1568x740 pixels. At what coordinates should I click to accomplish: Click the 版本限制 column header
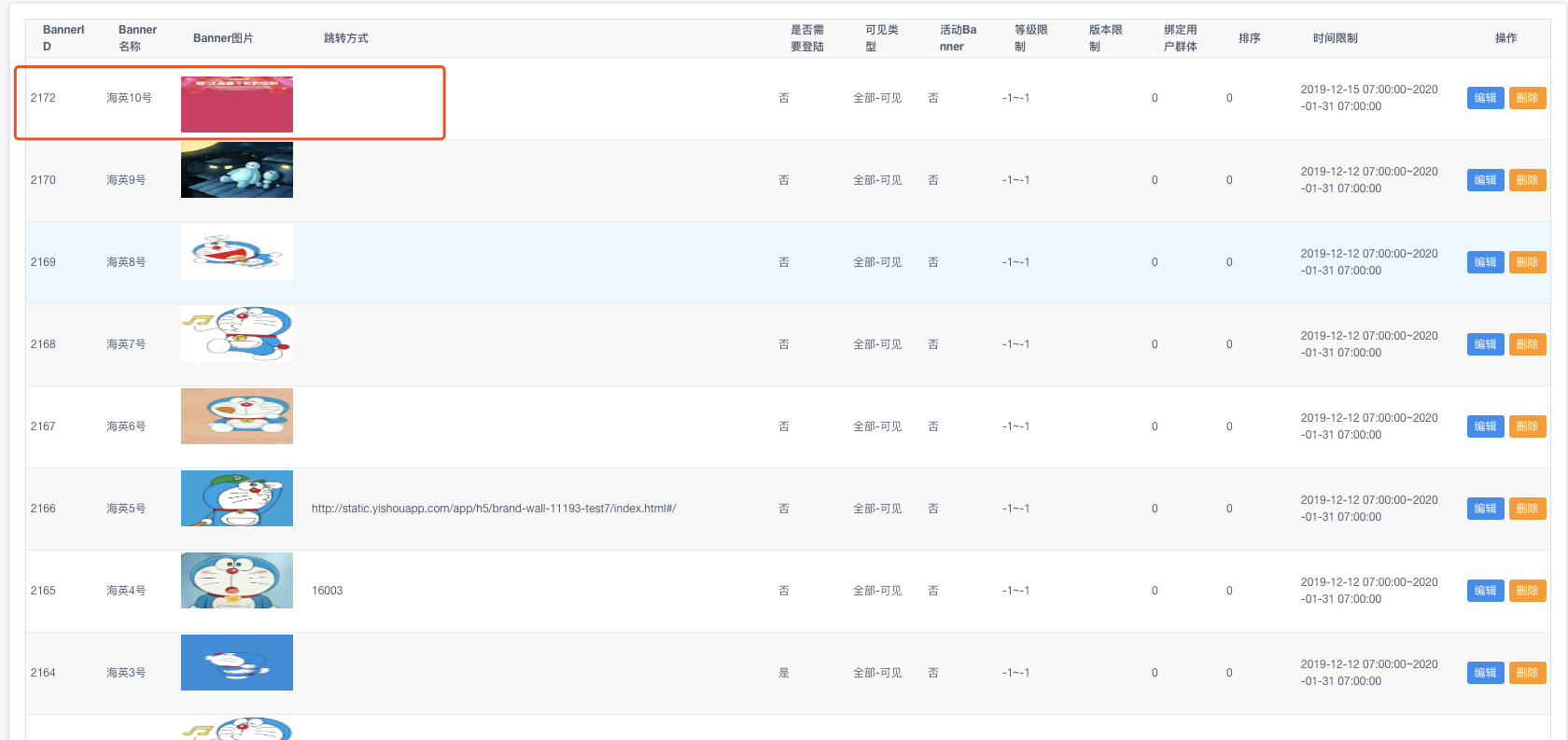(x=1106, y=38)
